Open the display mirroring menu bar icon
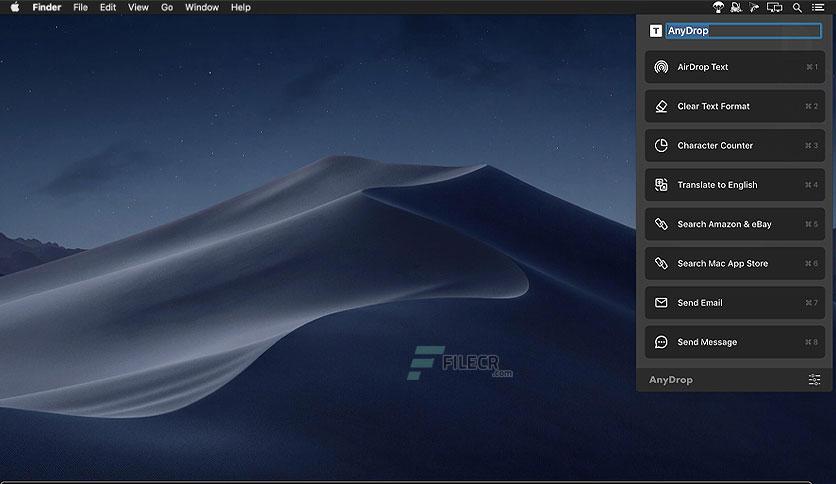The image size is (836, 484). coord(774,7)
